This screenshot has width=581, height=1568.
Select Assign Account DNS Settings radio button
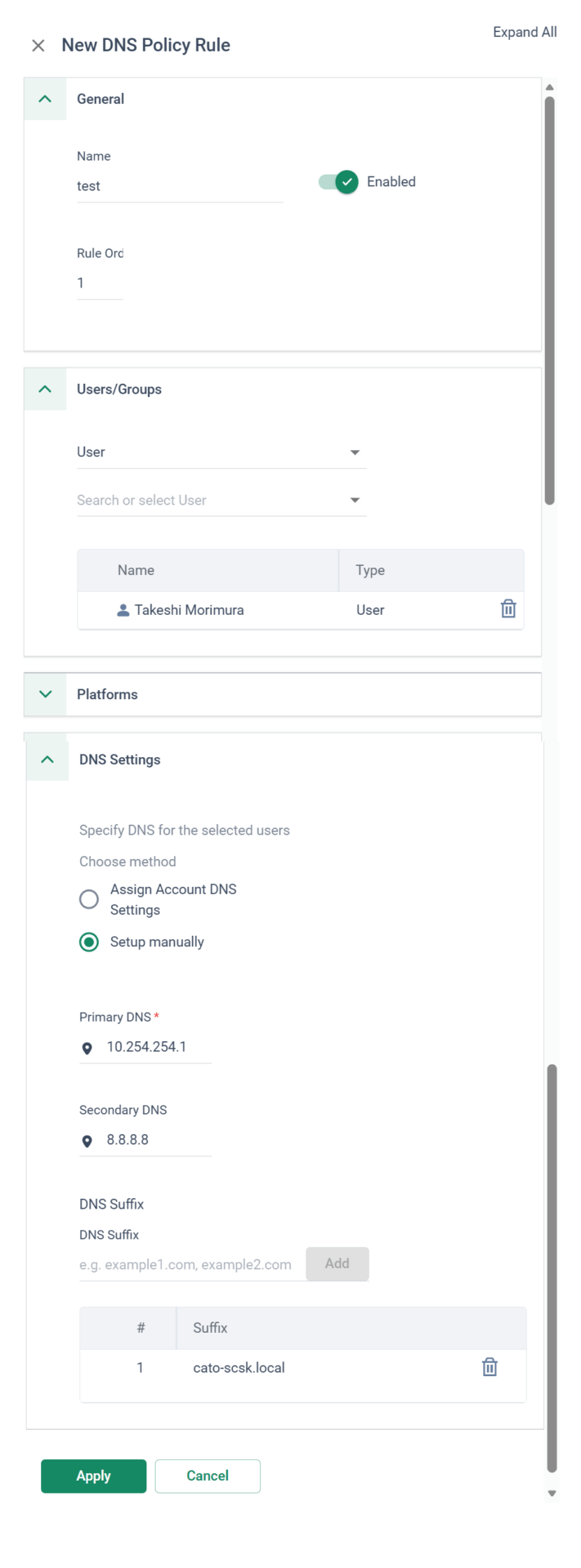point(89,899)
